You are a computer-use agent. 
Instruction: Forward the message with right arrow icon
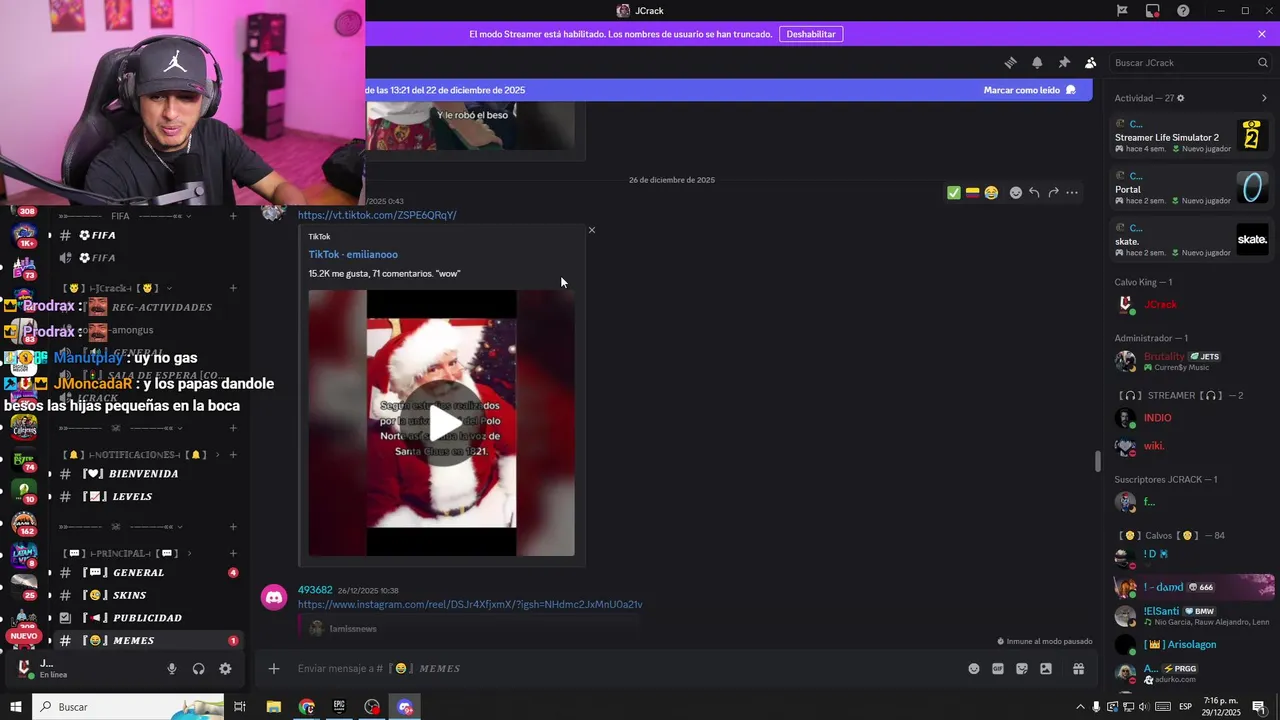pos(1053,193)
